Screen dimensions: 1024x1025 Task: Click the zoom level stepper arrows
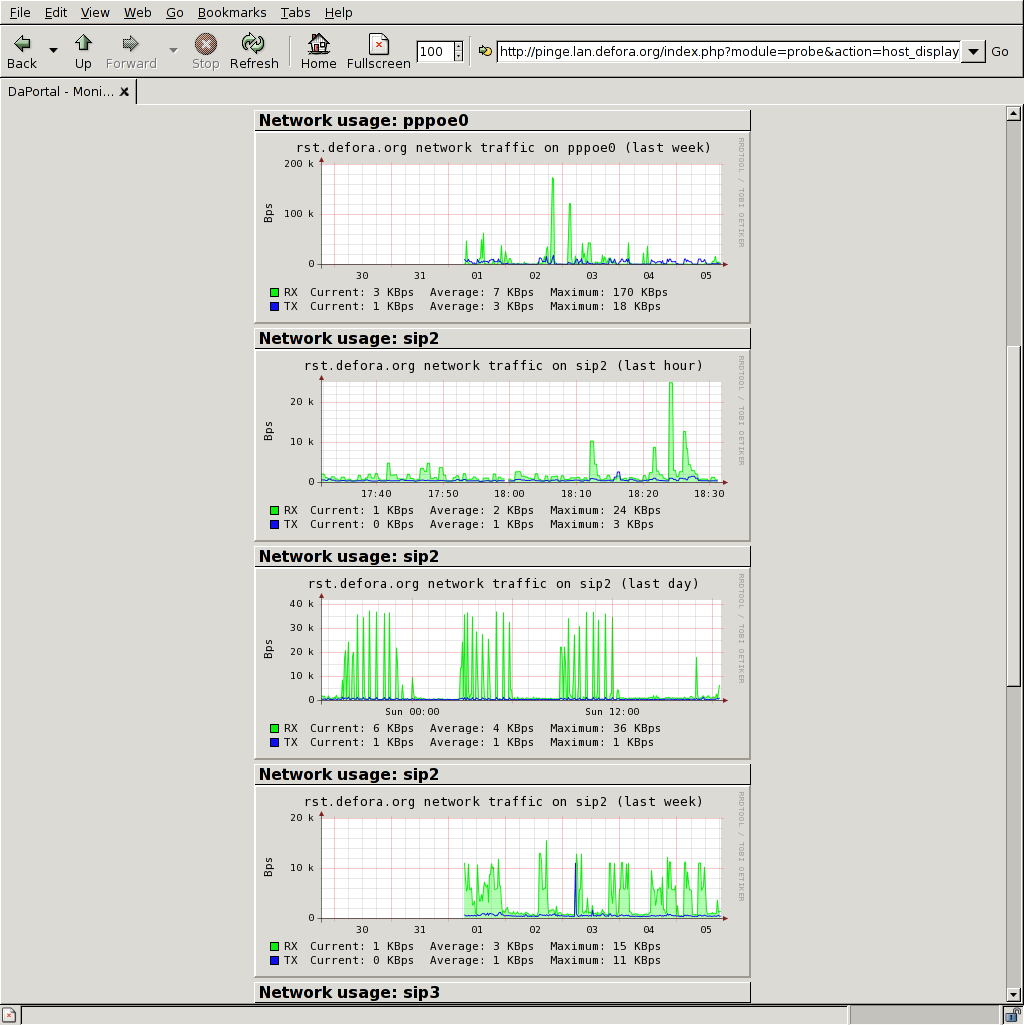pos(459,52)
